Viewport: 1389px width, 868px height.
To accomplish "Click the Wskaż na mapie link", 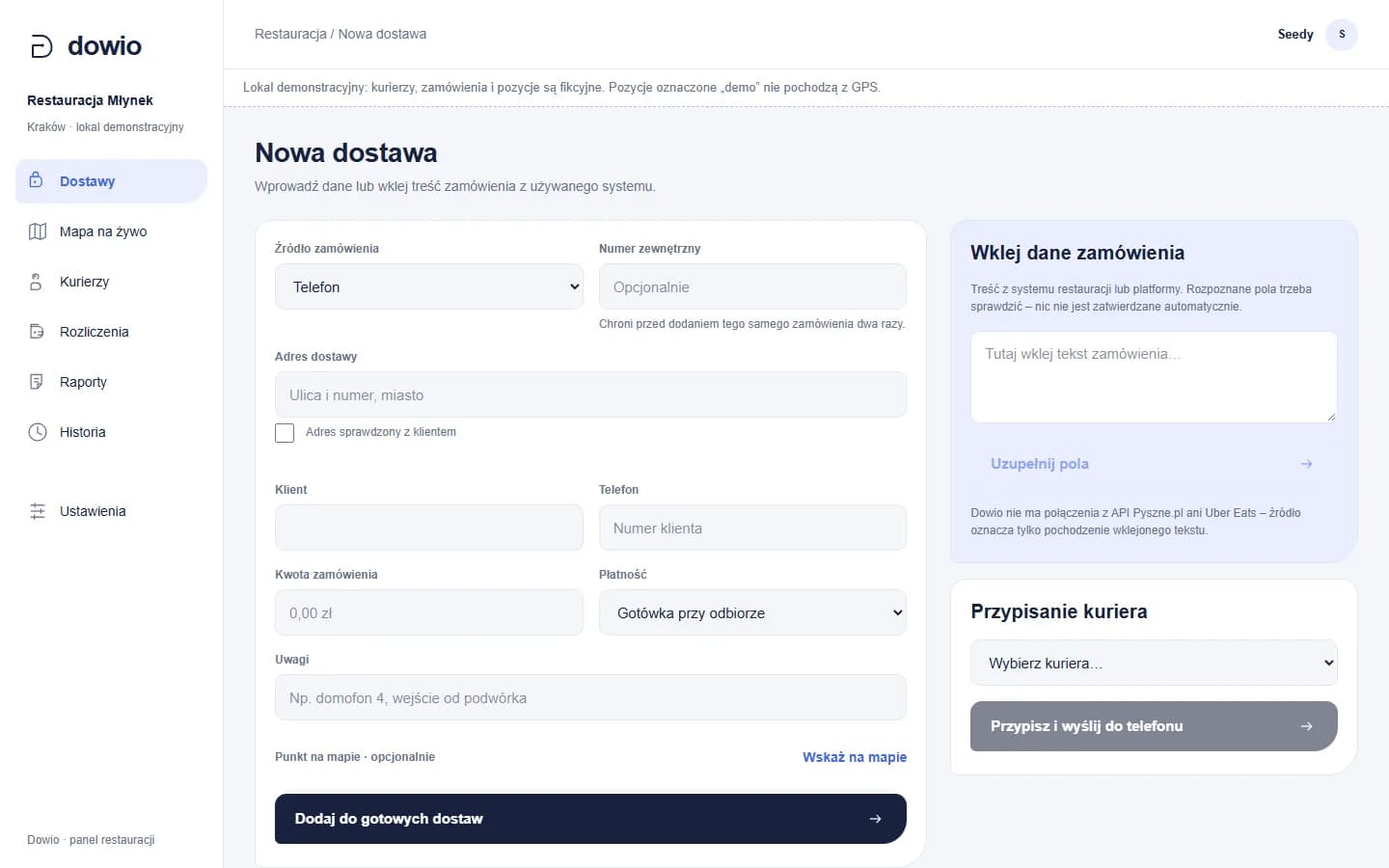I will point(855,757).
